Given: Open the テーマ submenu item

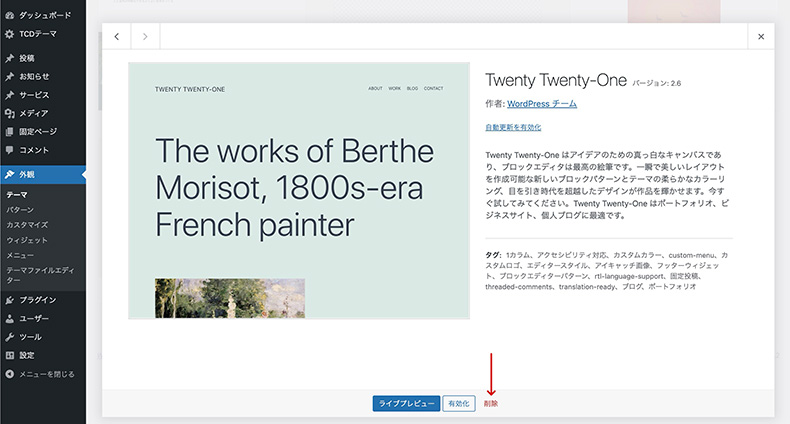Looking at the screenshot, I should tap(17, 195).
